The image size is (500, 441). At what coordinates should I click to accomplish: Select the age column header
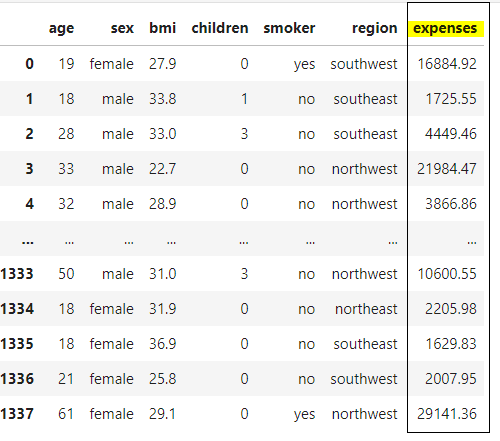click(61, 29)
